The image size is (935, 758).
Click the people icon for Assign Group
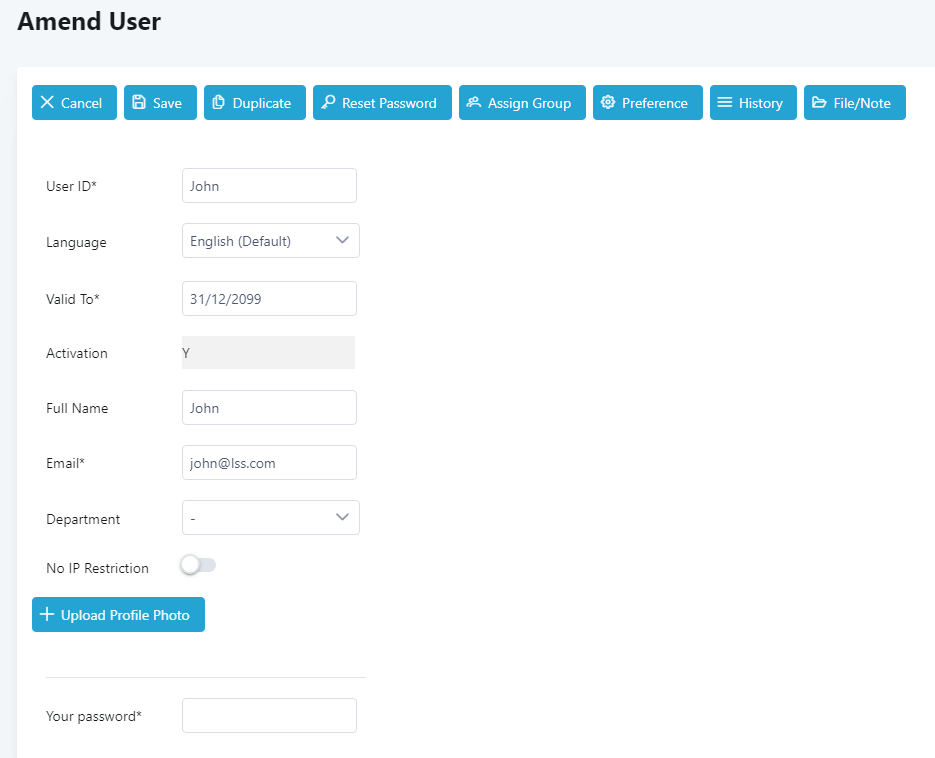474,103
